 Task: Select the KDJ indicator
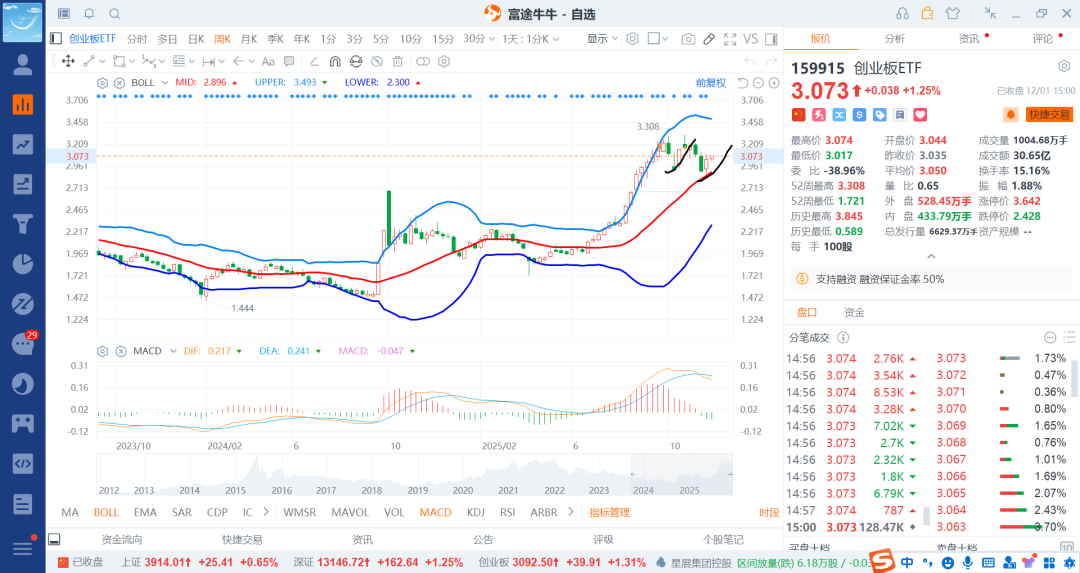[x=475, y=512]
